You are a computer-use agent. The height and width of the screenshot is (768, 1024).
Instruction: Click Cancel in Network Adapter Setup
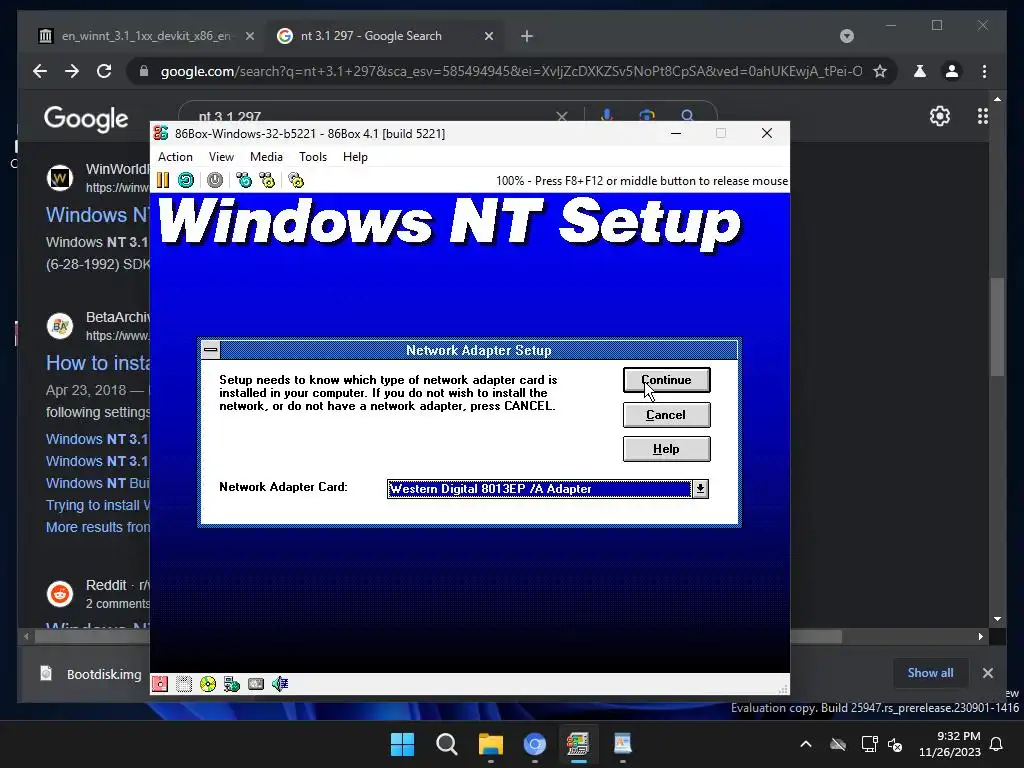pos(666,415)
